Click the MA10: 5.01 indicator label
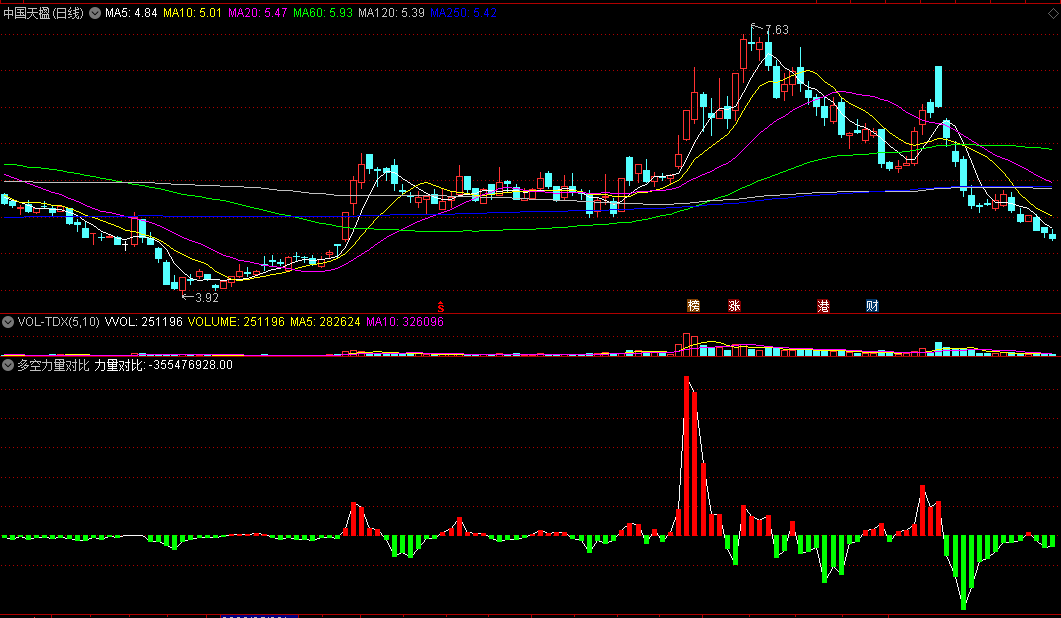Screen dimensions: 1061x618 coord(192,13)
